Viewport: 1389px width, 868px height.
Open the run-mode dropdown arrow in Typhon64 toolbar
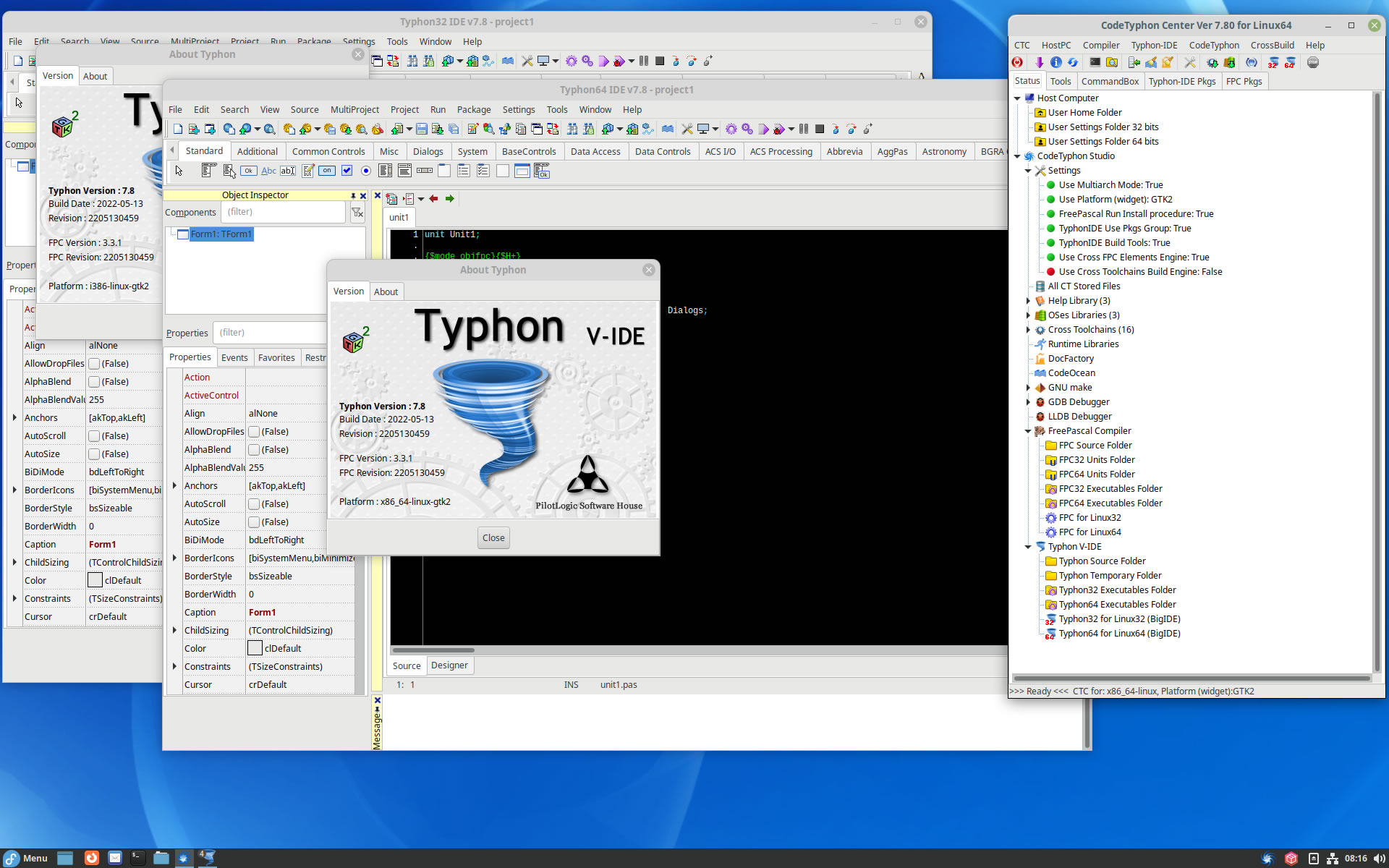[x=791, y=129]
